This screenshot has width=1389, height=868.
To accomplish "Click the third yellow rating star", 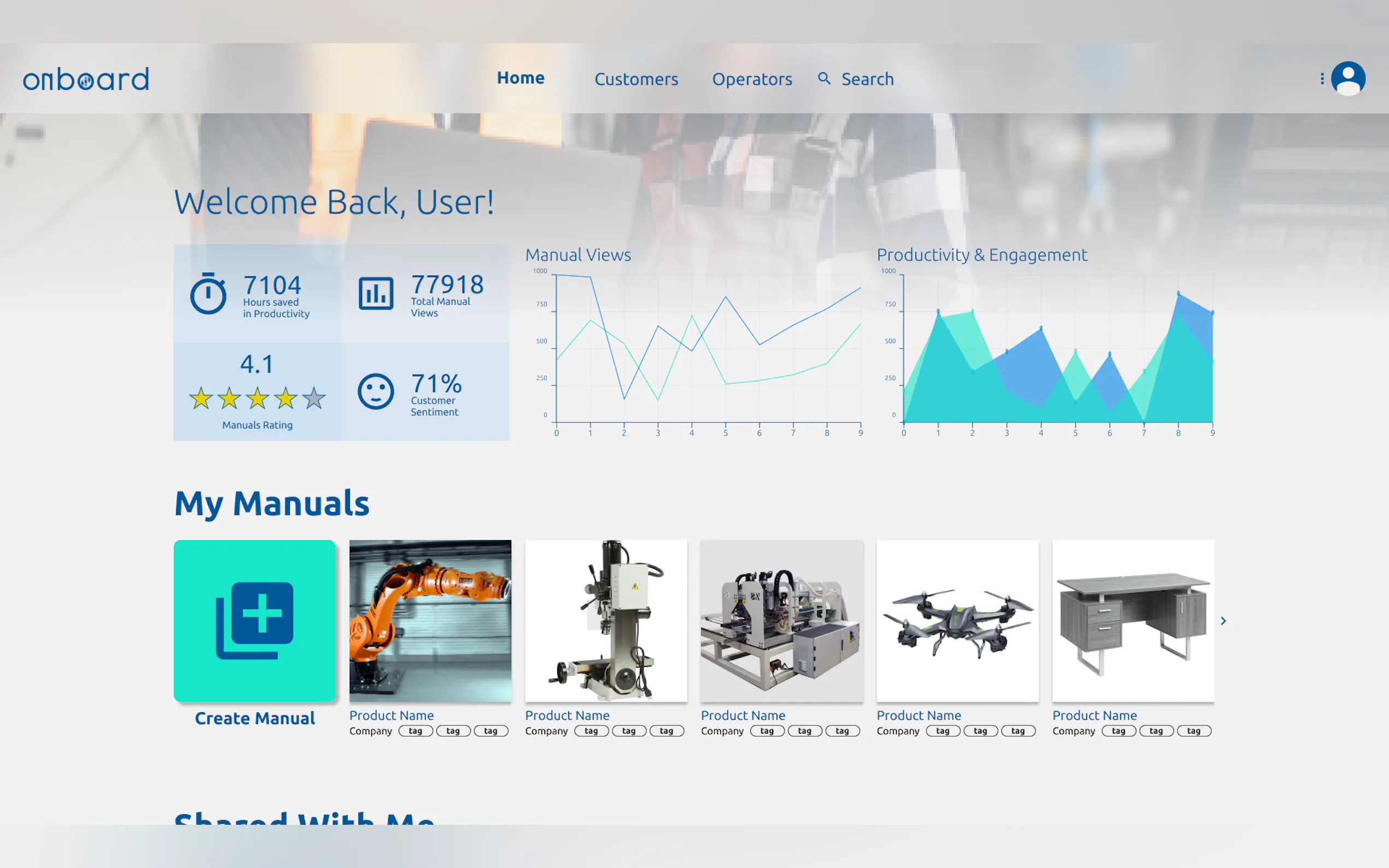I will (x=257, y=398).
